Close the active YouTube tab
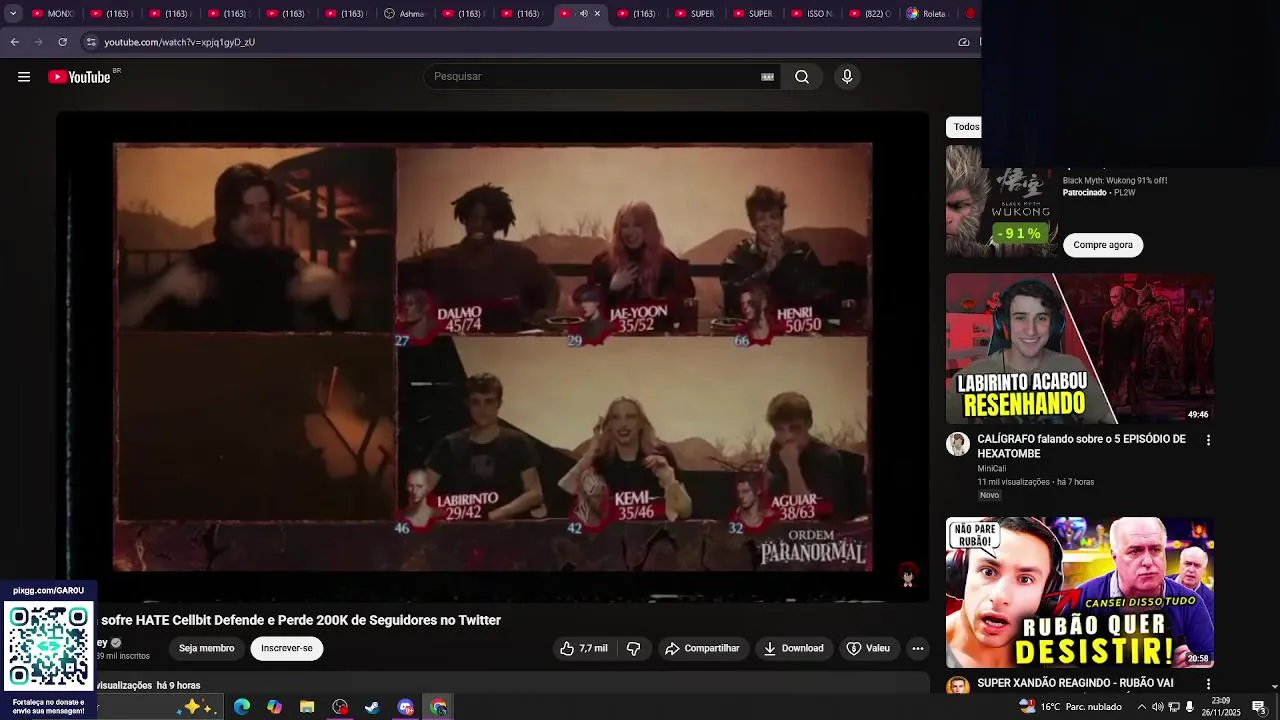The image size is (1280, 720). pos(597,14)
